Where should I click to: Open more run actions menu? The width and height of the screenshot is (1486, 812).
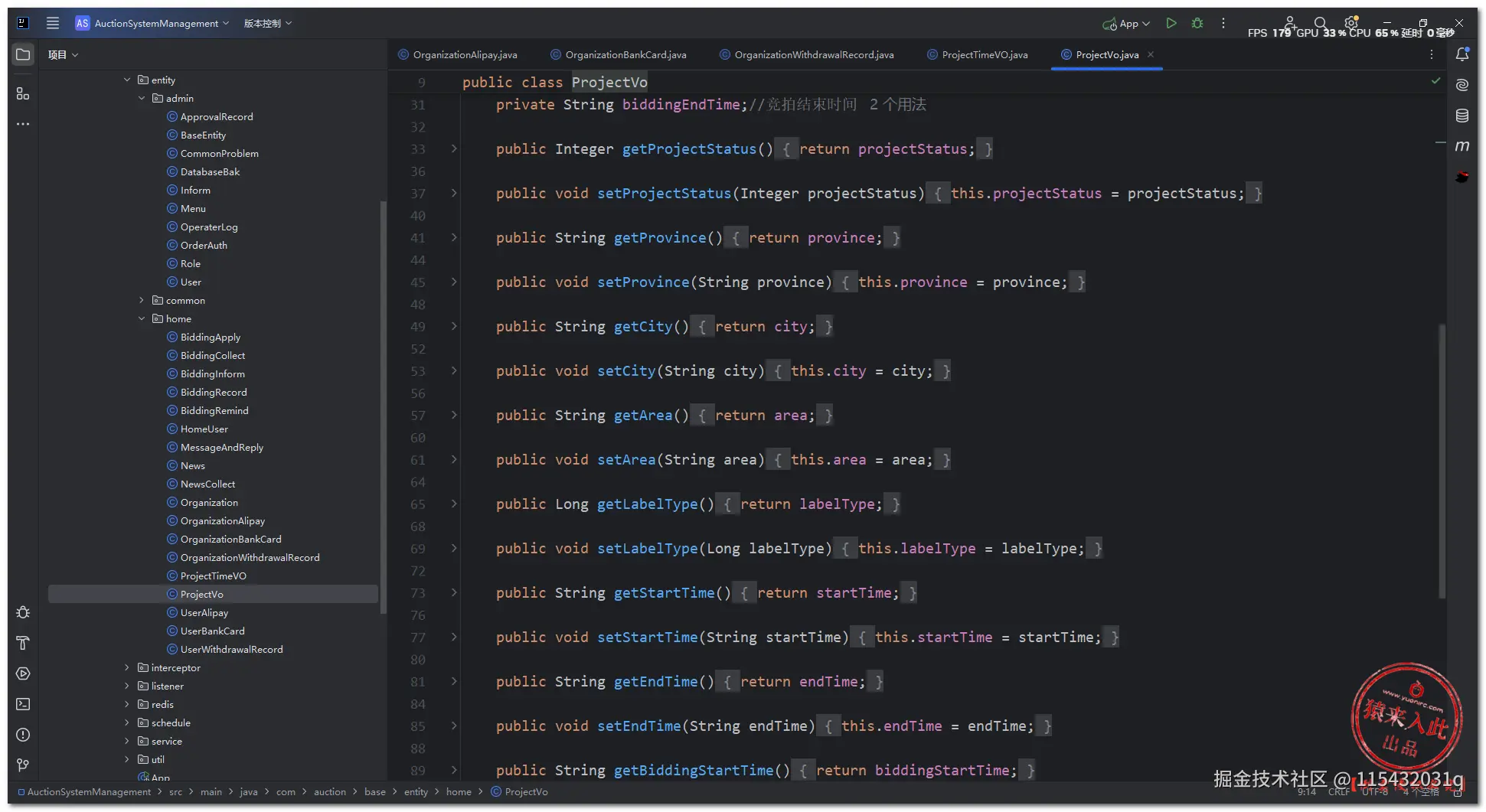[x=1223, y=23]
